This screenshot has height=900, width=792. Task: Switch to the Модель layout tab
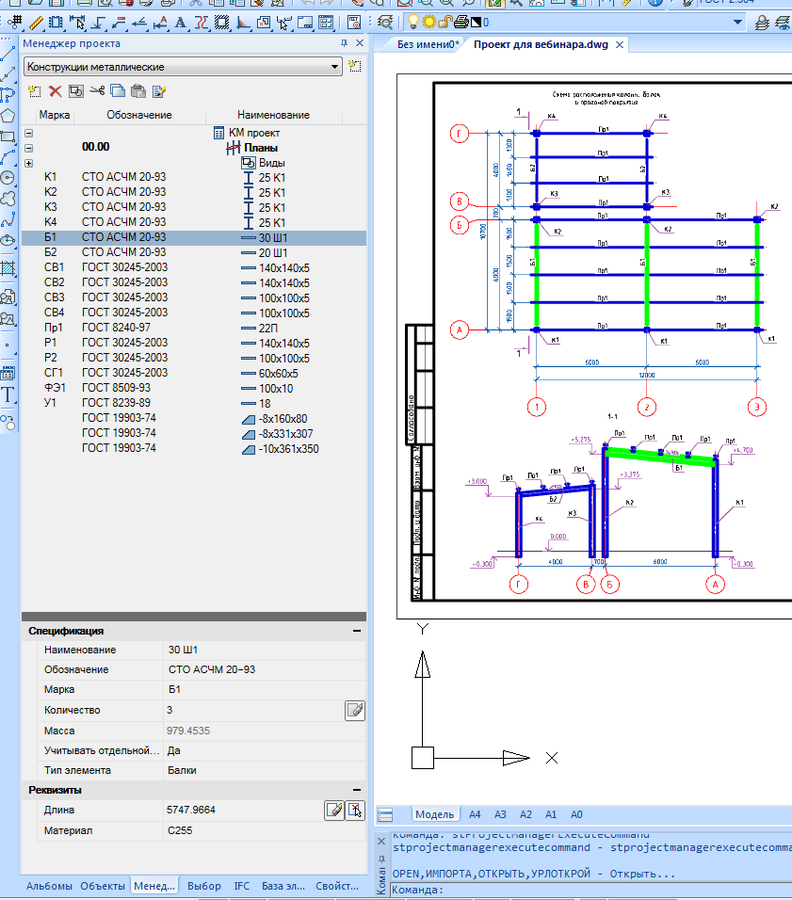pyautogui.click(x=434, y=814)
